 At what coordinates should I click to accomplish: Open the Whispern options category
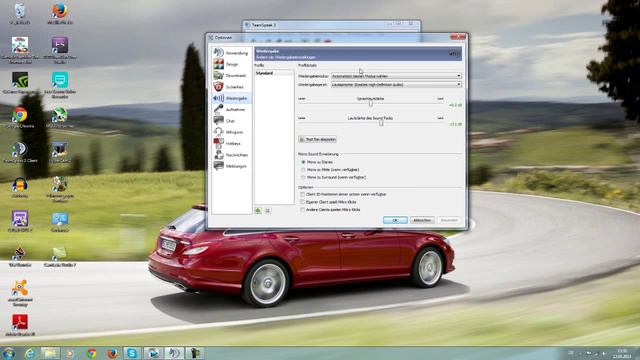click(231, 132)
